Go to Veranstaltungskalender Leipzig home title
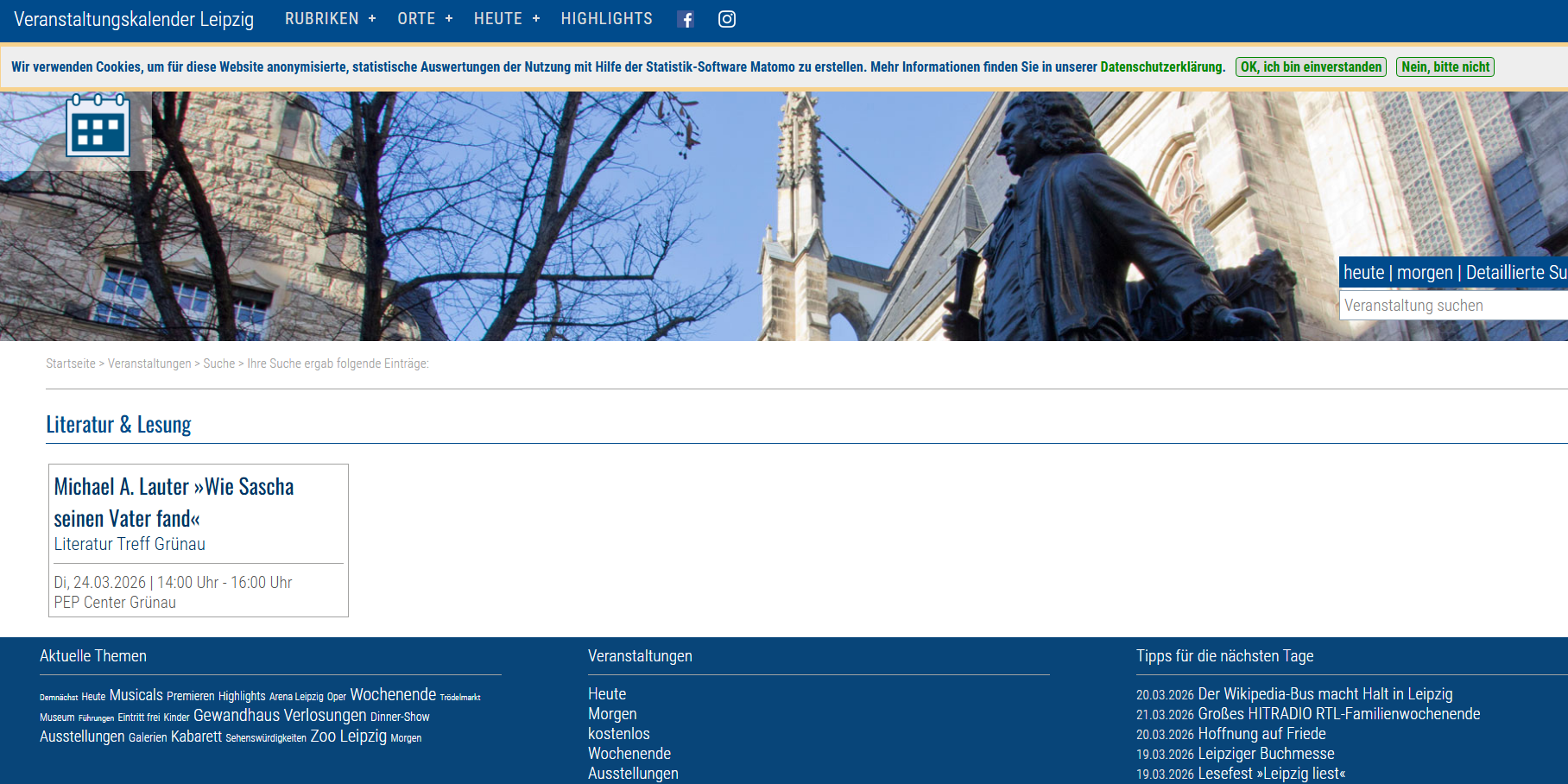The width and height of the screenshot is (1568, 784). point(134,19)
